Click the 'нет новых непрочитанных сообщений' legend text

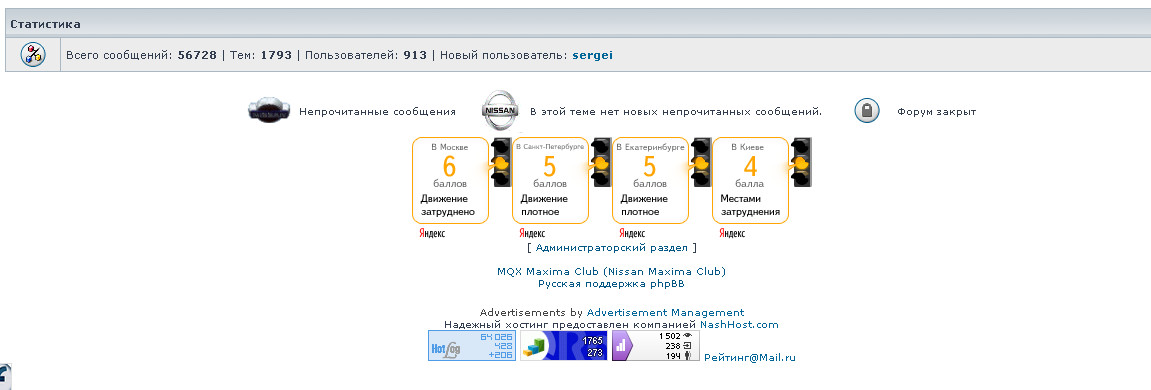[x=676, y=112]
